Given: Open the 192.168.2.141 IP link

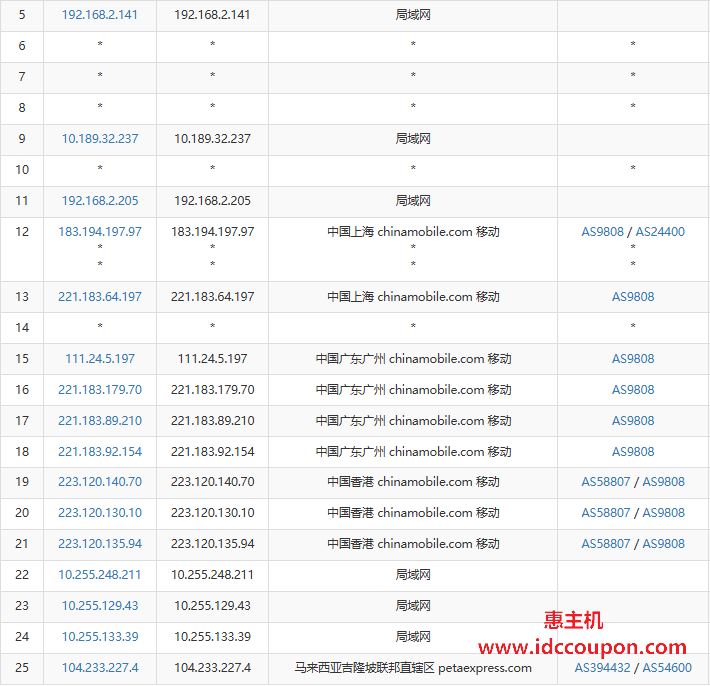Looking at the screenshot, I should (100, 15).
